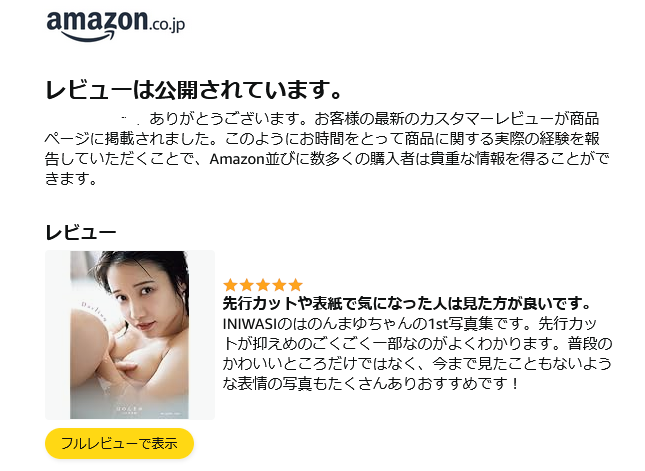645x471 pixels.
Task: Click the review line ending おすすめです！
Action: (x=370, y=384)
